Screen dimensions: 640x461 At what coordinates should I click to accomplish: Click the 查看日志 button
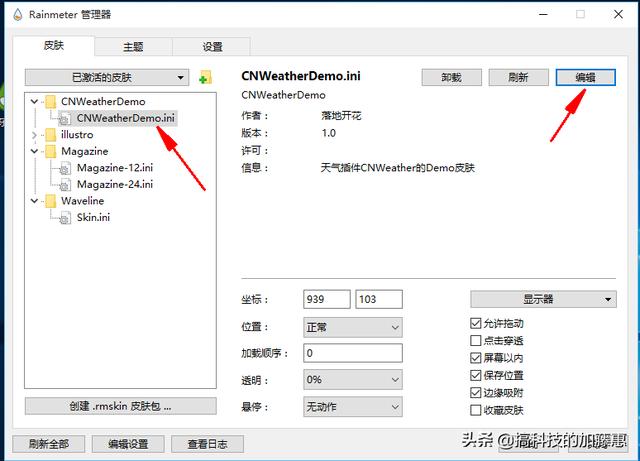207,444
